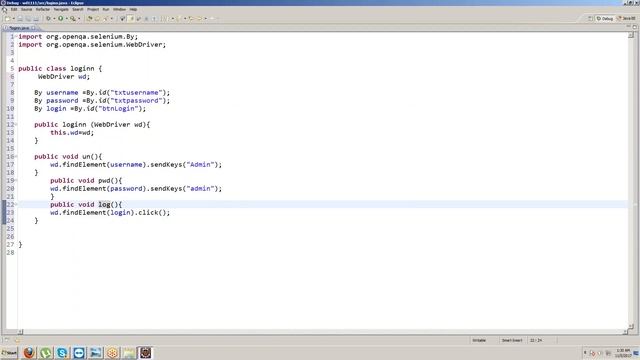Click the New file toolbar icon
Viewport: 640px width, 360px height.
8,18
